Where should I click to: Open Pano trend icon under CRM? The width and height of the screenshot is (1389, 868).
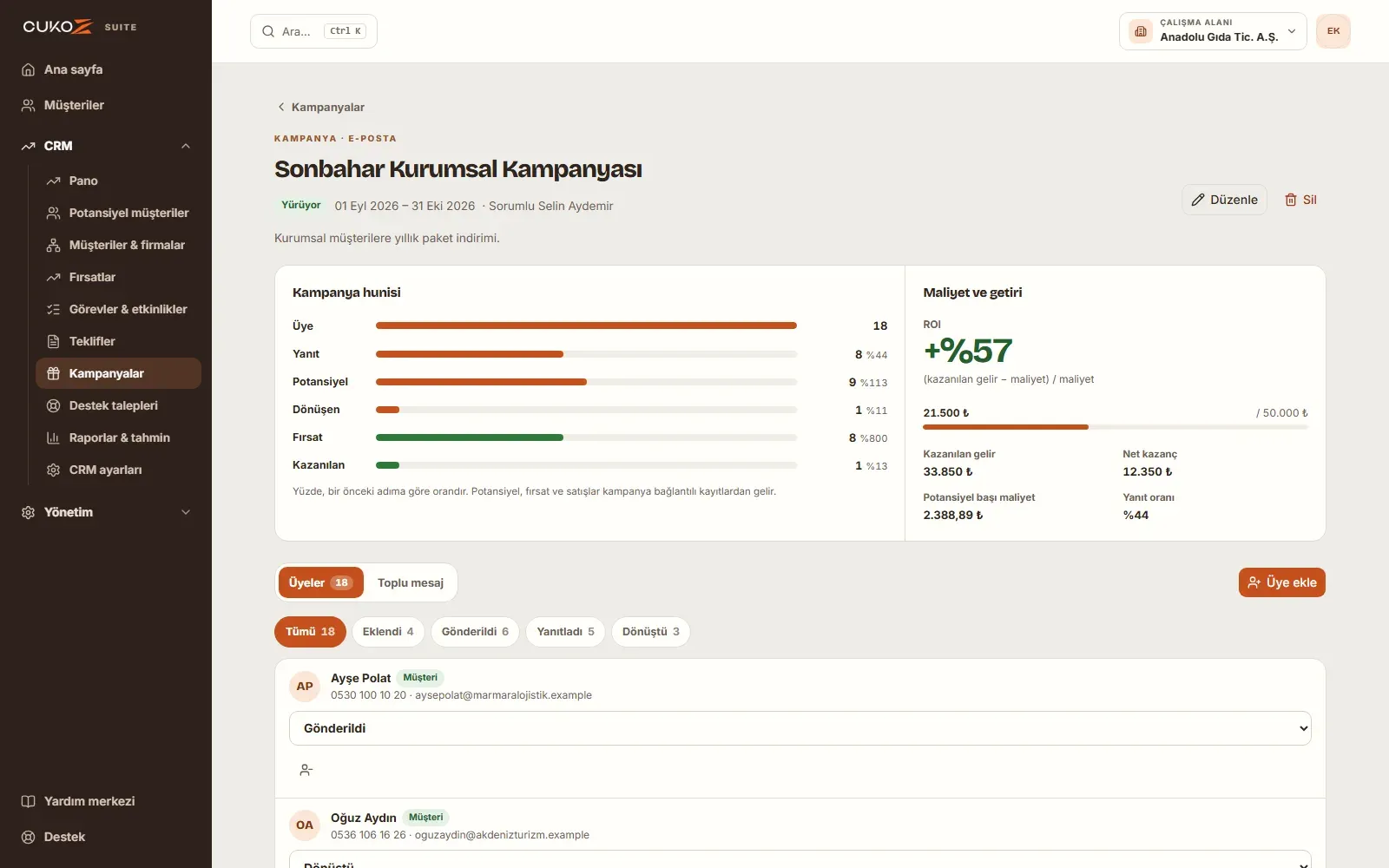53,181
